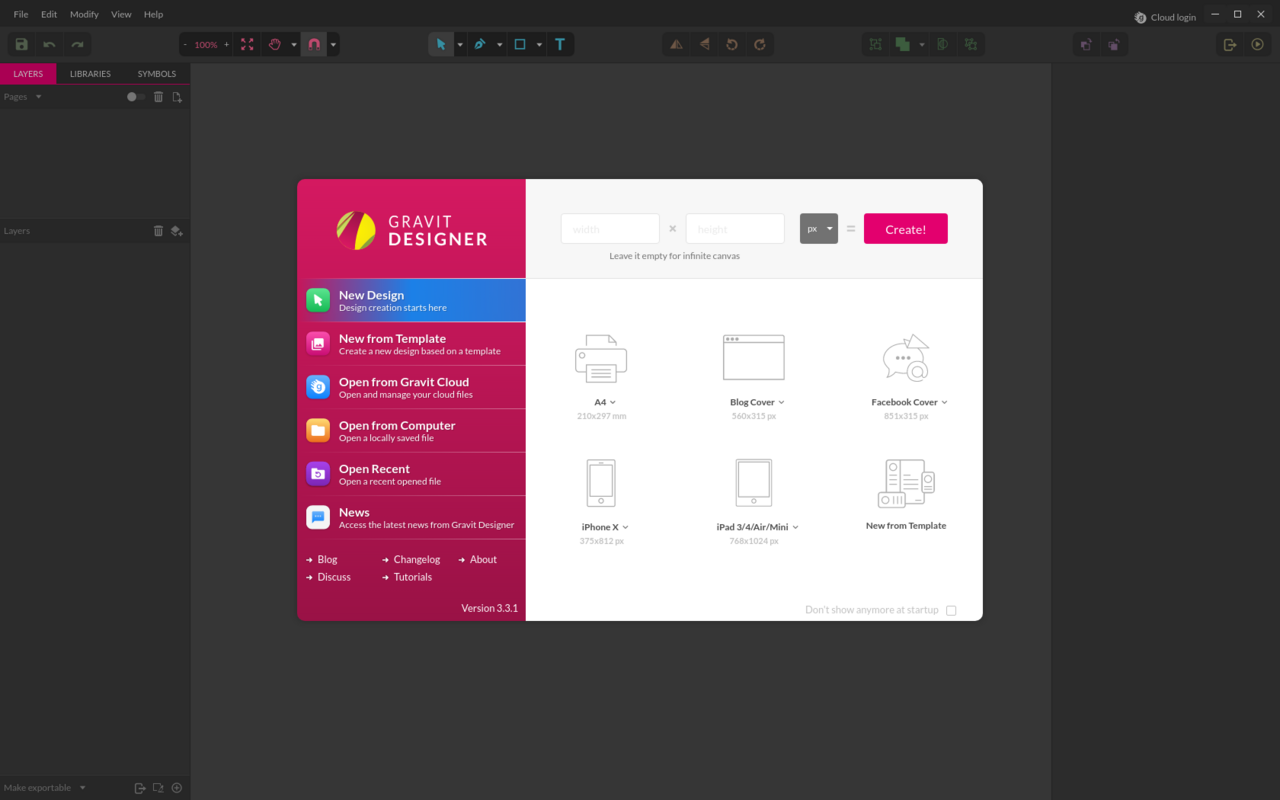Switch to the Symbols tab
Screen dimensions: 1280x800
click(157, 74)
